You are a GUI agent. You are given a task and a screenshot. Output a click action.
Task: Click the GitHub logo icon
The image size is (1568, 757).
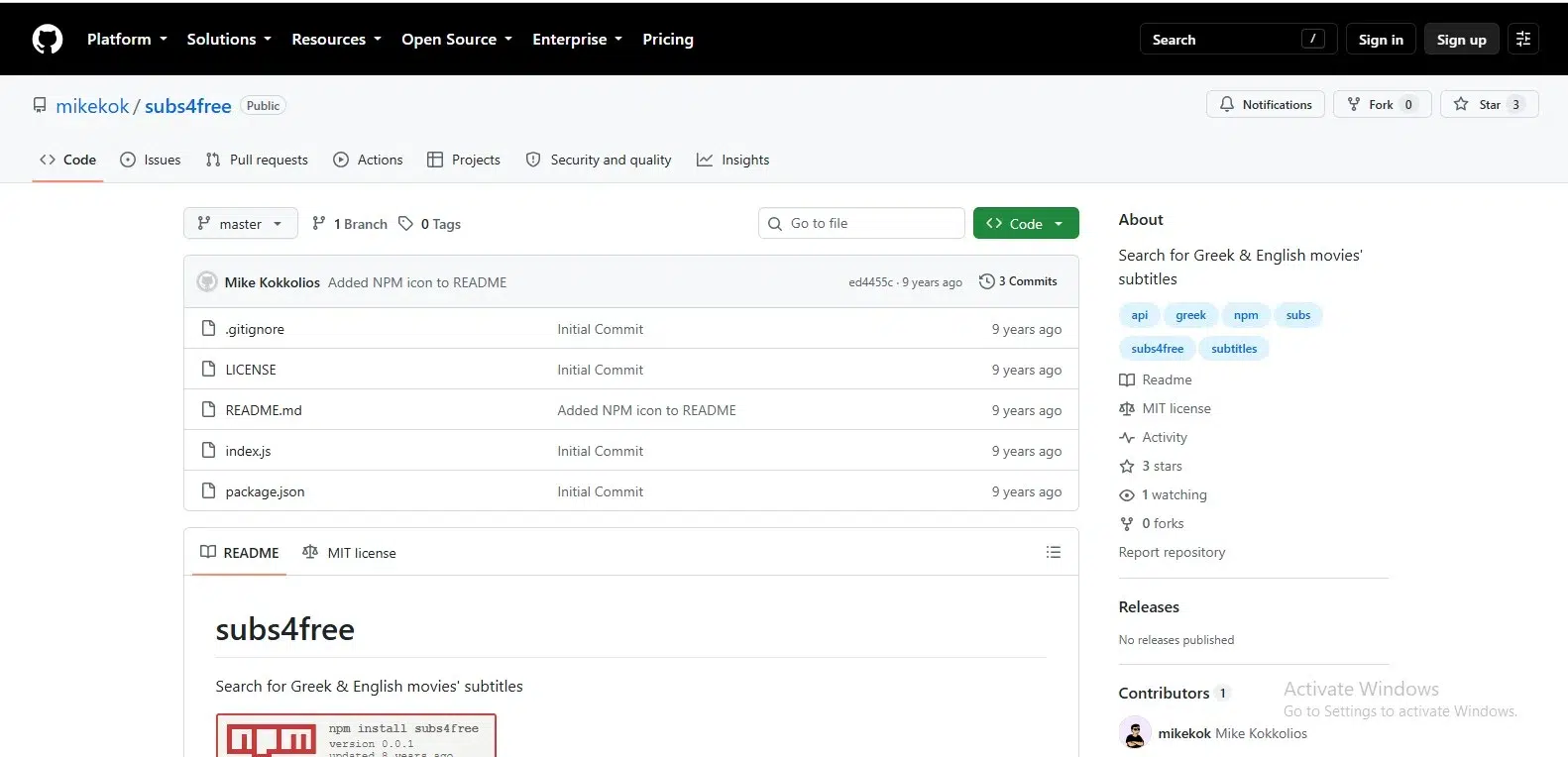tap(48, 40)
